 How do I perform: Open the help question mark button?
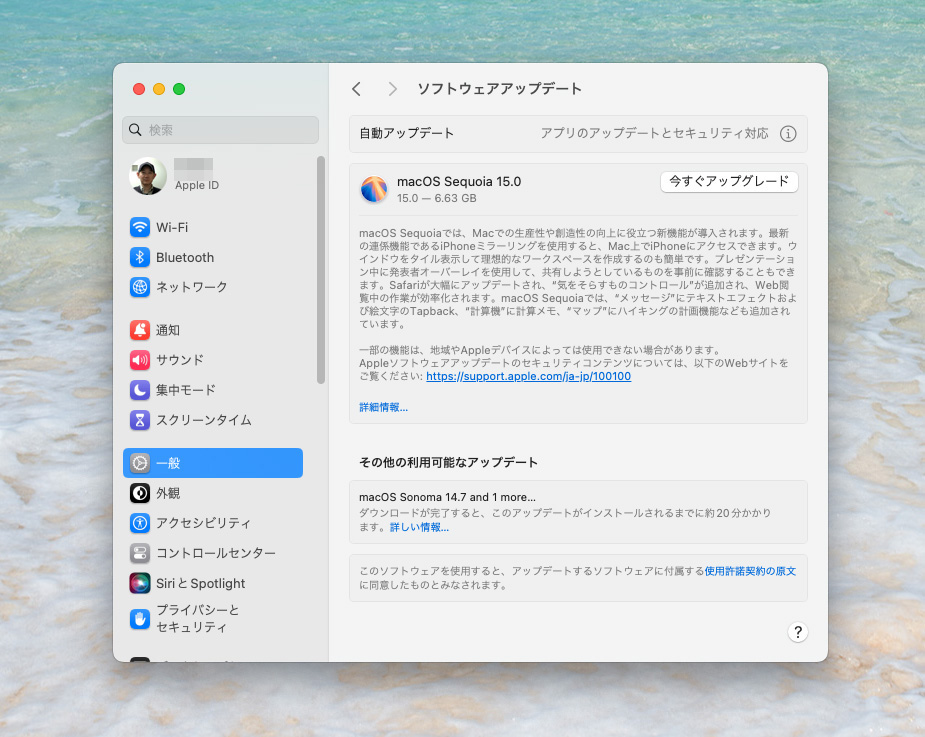coord(798,632)
